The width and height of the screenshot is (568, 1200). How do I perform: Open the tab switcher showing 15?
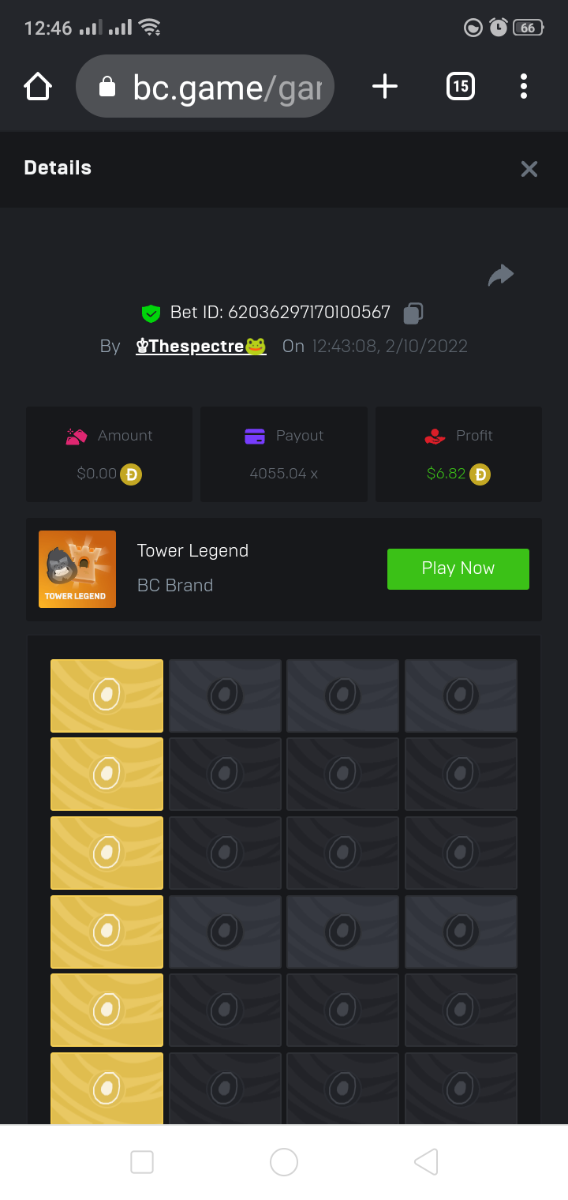click(x=460, y=87)
